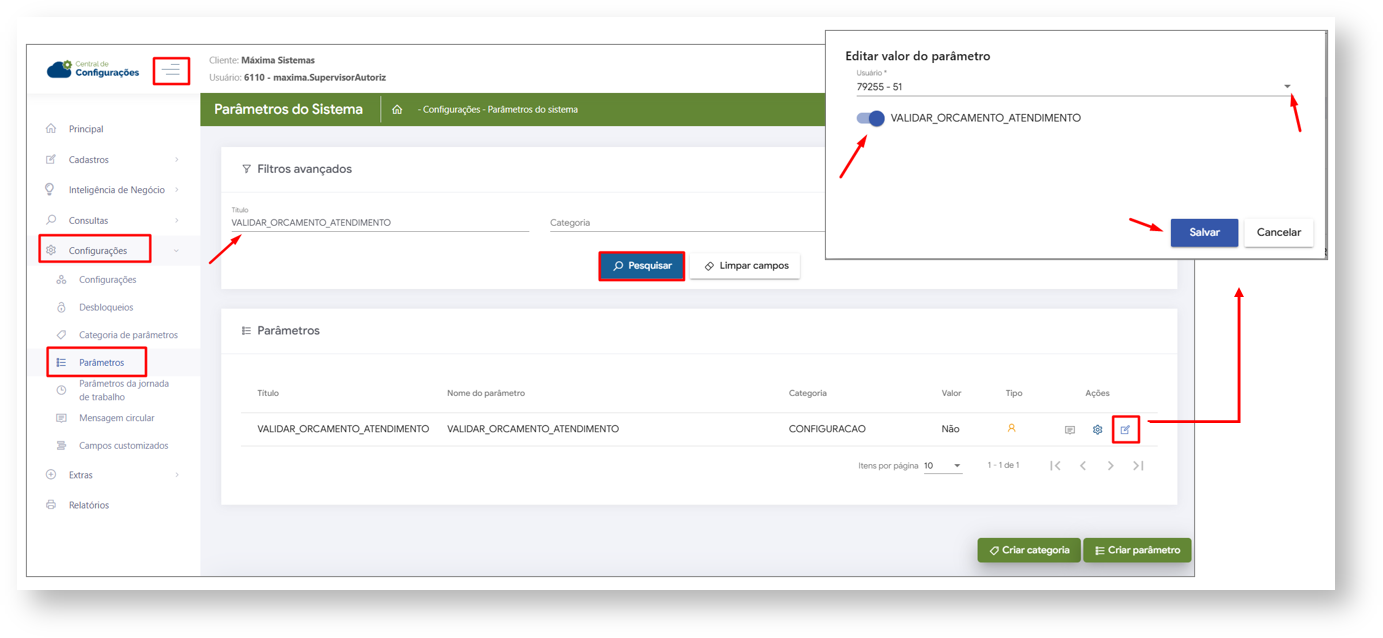Viewport: 1383px width, 638px height.
Task: Go to previous page of results
Action: click(x=1083, y=466)
